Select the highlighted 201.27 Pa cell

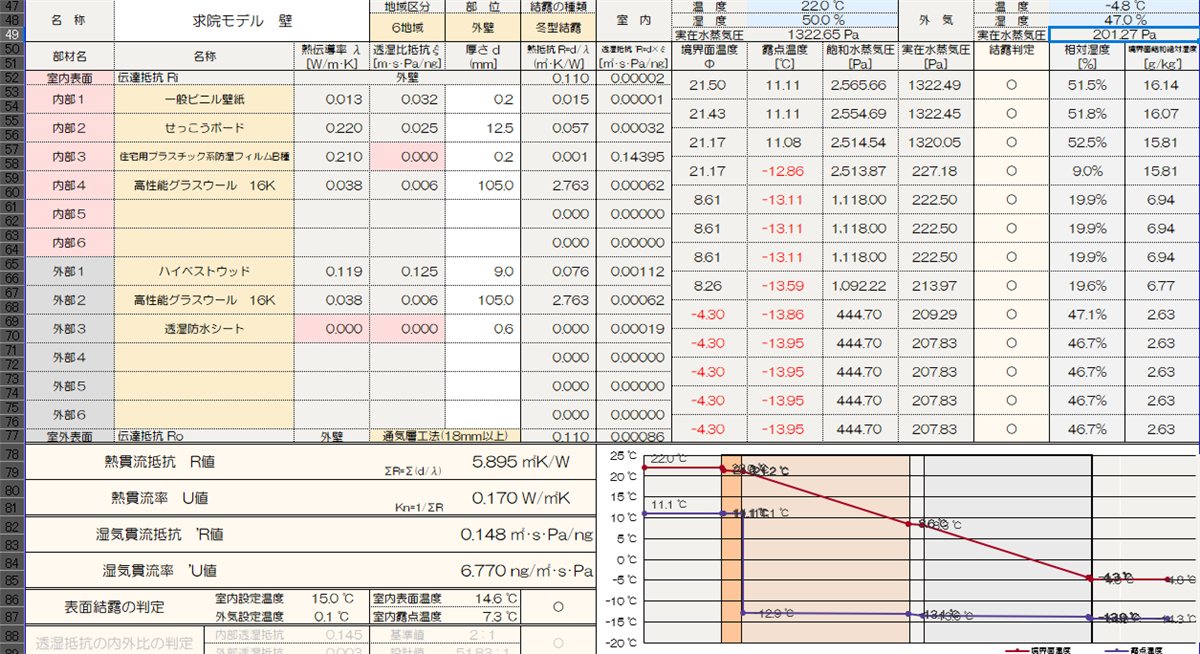tap(1126, 34)
